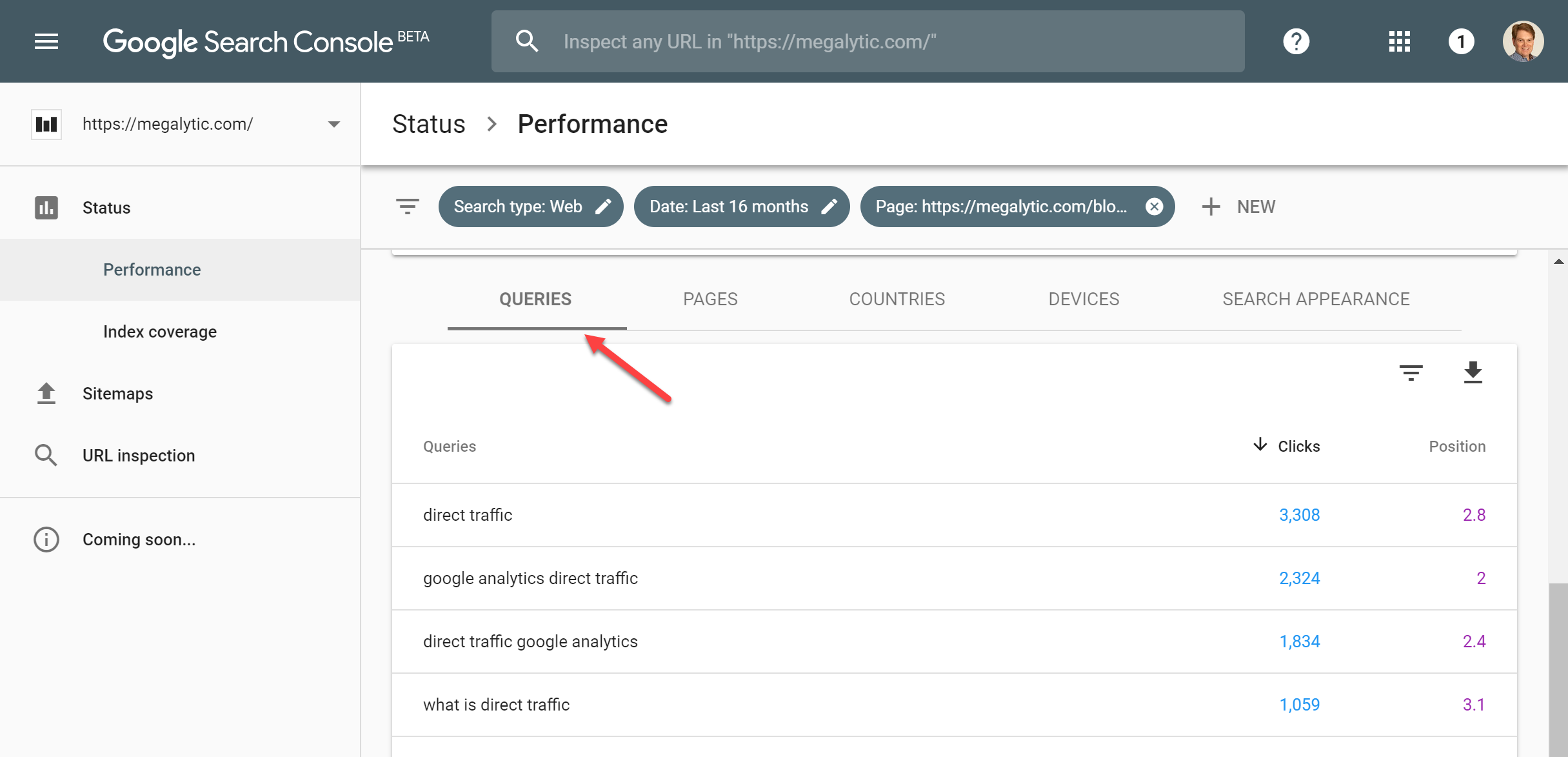Switch to the Pages tab

pyautogui.click(x=710, y=299)
